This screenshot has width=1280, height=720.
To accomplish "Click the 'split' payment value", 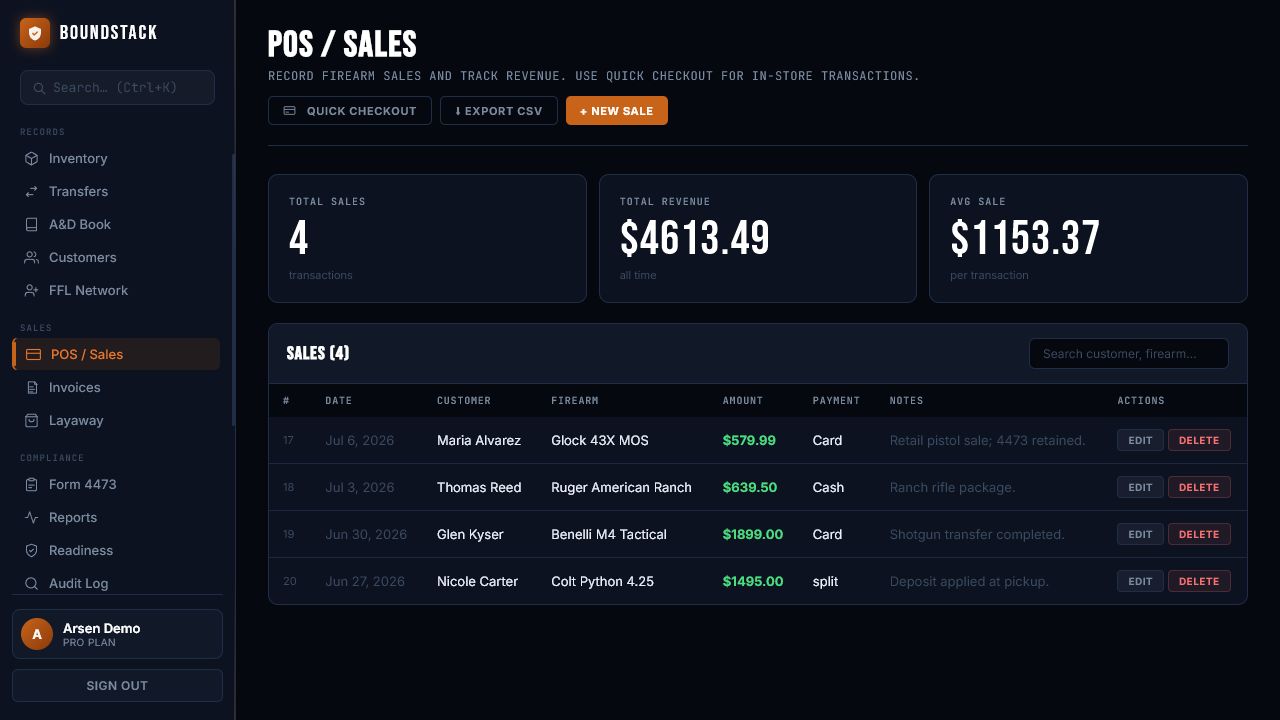I will (x=825, y=581).
